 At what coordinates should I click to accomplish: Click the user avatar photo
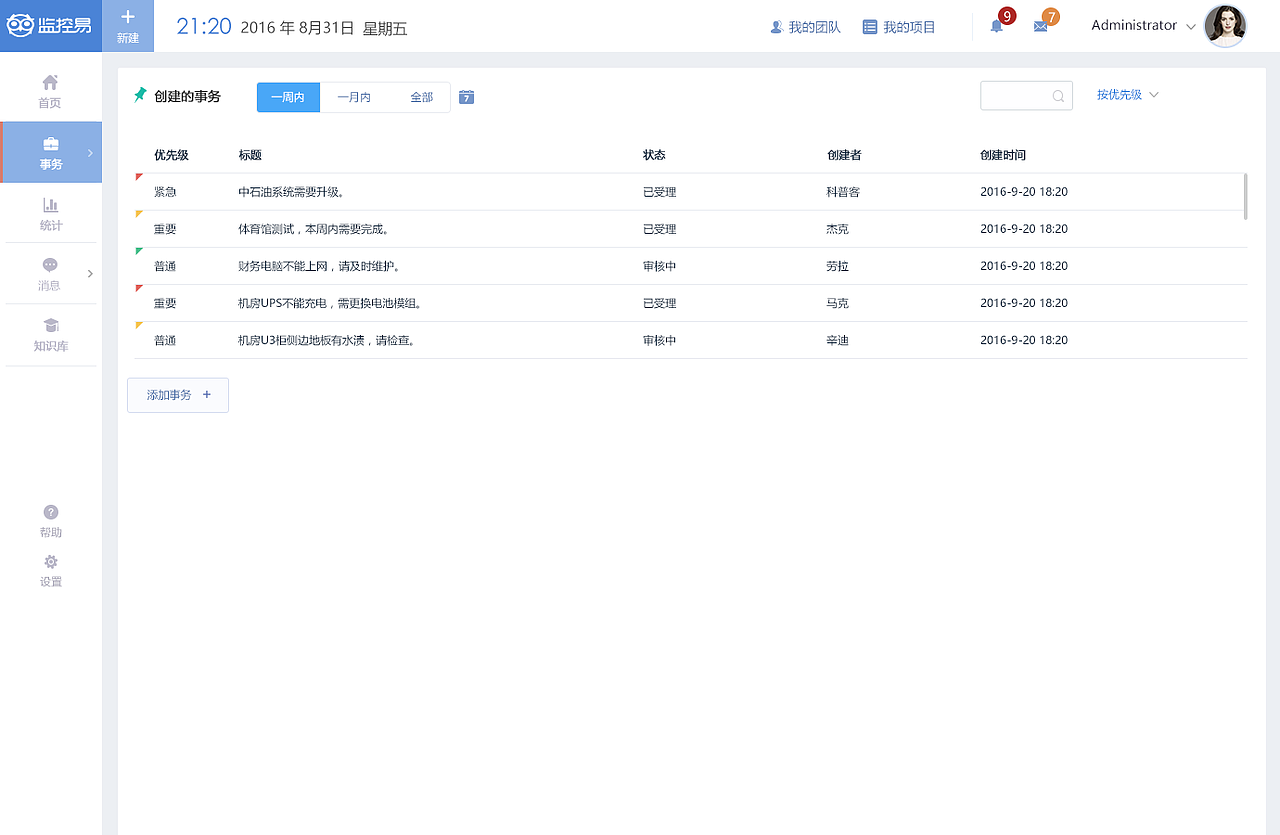(x=1225, y=26)
